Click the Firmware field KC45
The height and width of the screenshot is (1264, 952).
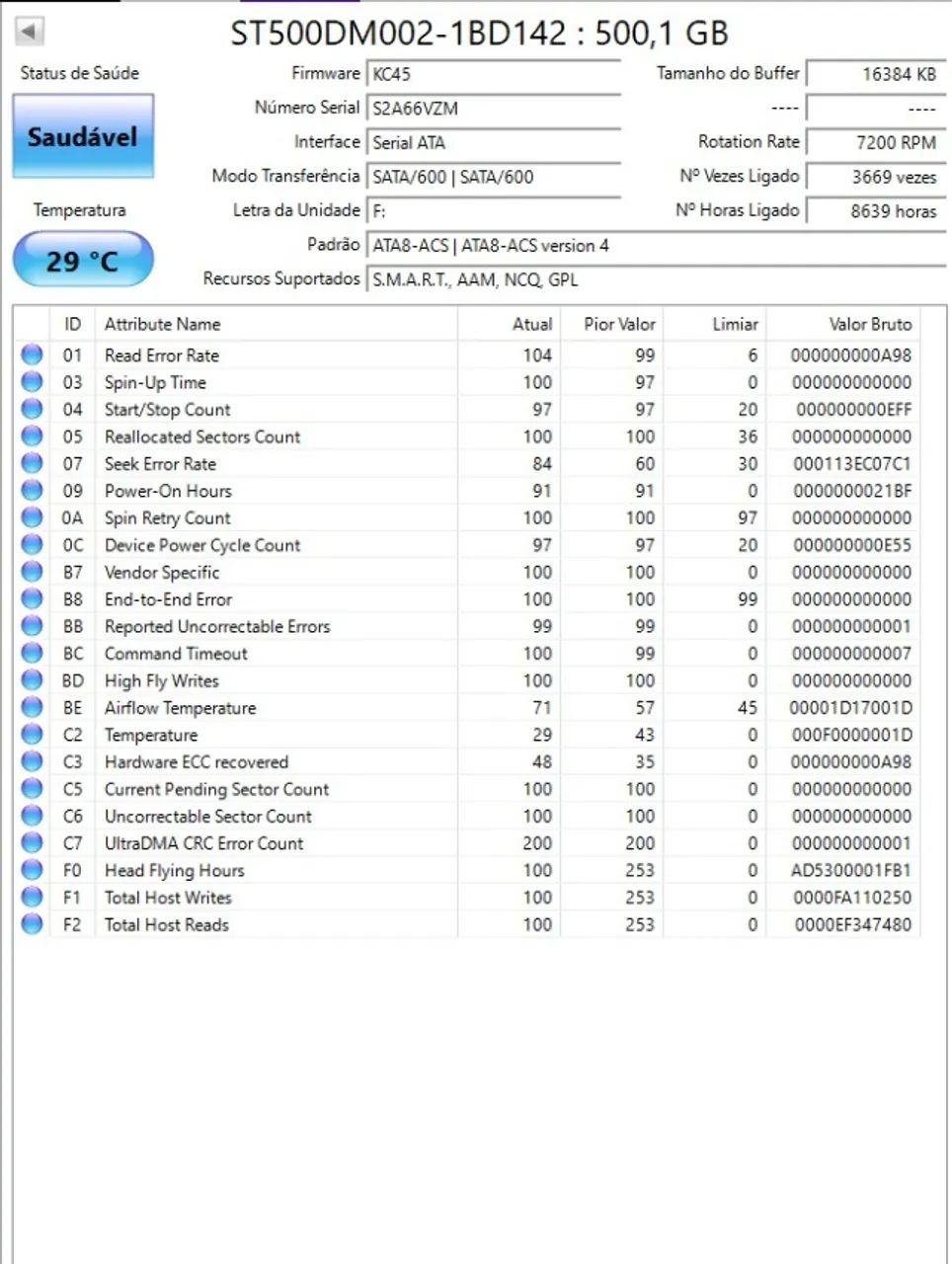494,74
